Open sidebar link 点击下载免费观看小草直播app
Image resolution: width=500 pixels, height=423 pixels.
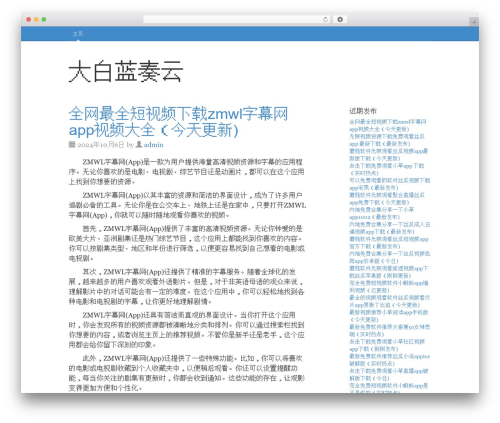[389, 375]
